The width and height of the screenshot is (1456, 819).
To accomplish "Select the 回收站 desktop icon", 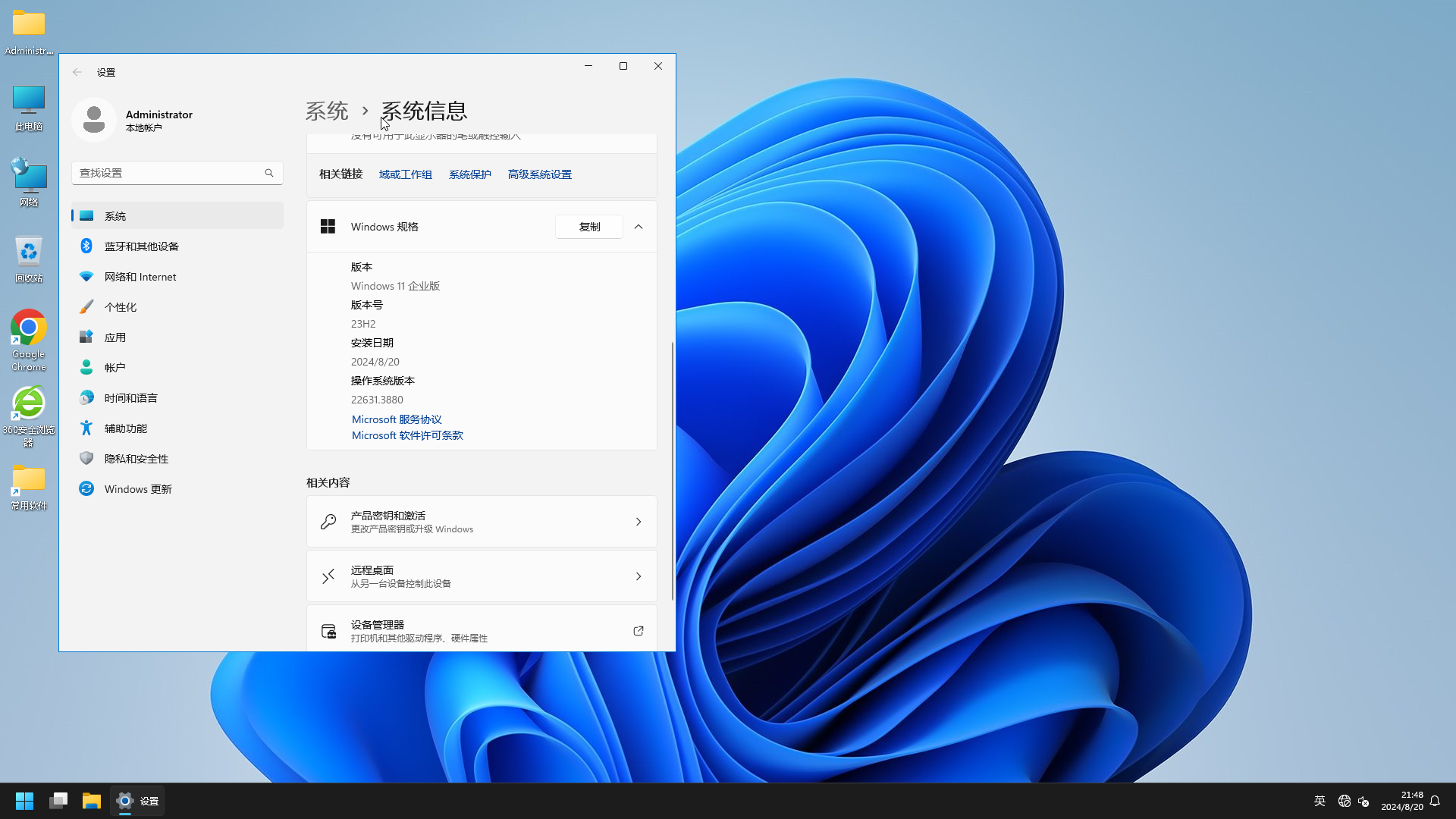I will click(29, 259).
